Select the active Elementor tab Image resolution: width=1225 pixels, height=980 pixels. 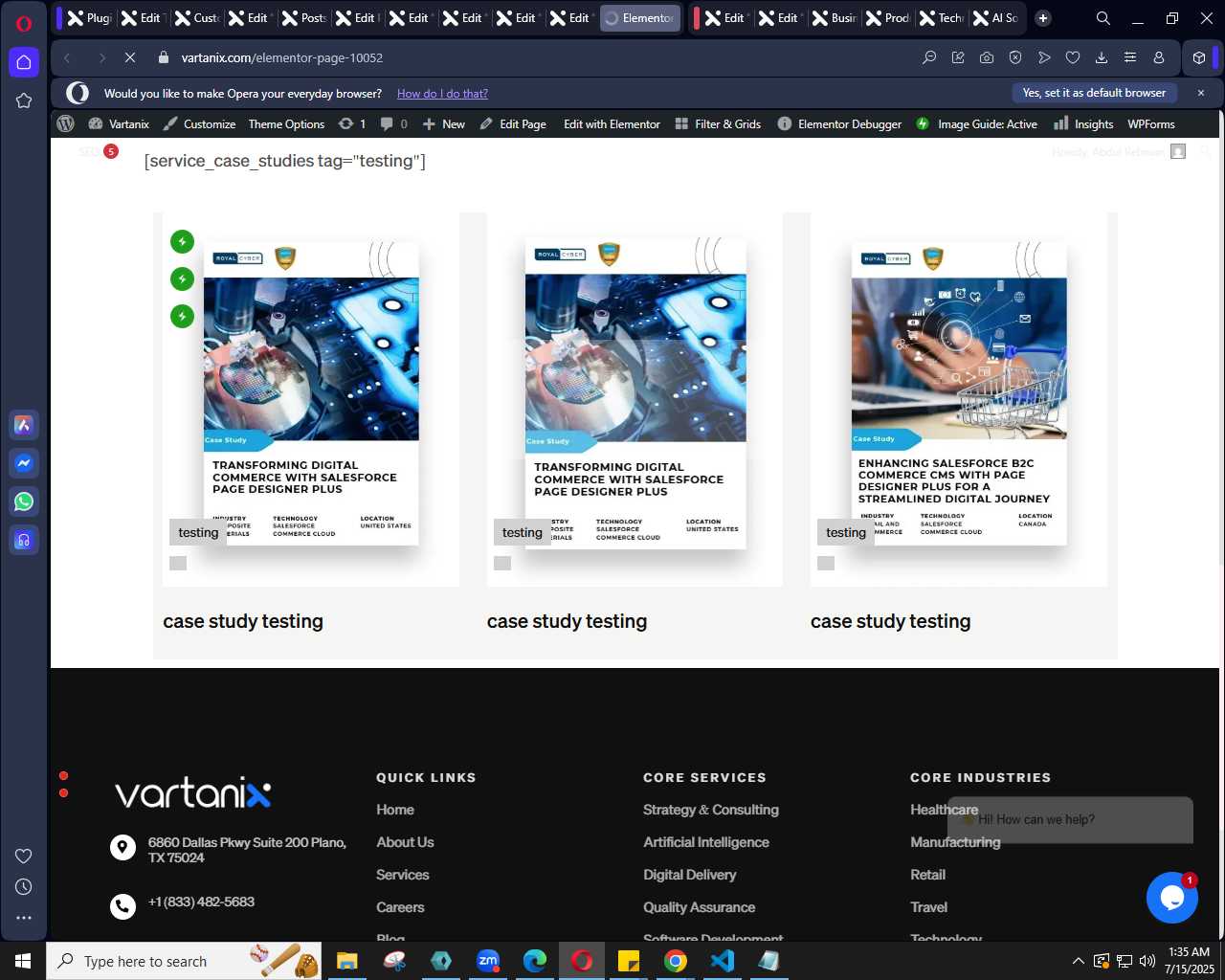click(x=640, y=18)
